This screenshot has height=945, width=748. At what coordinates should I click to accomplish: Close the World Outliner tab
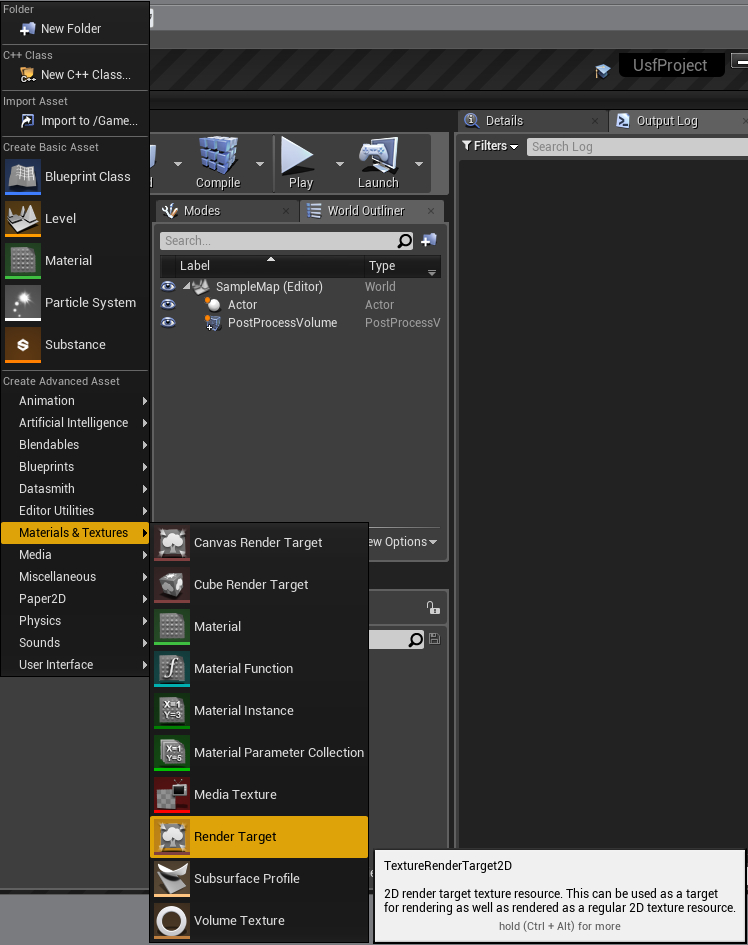(431, 211)
